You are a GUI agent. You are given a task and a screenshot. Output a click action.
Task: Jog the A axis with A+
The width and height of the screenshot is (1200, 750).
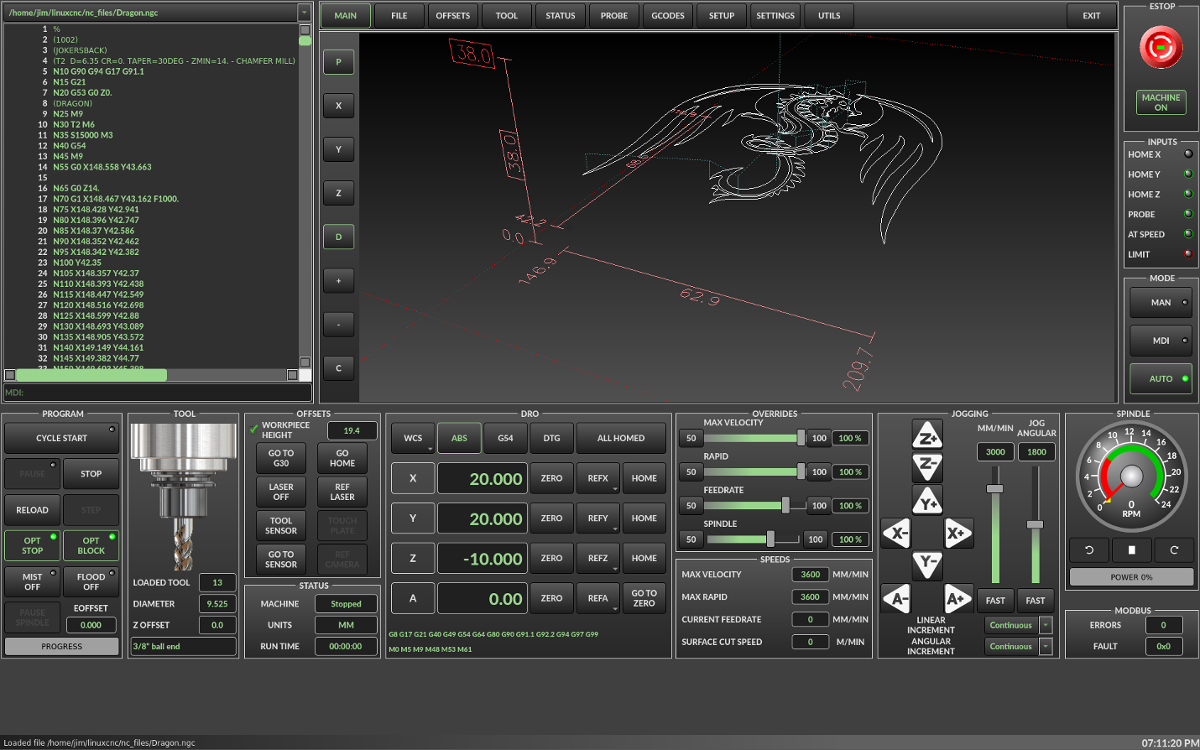[958, 598]
